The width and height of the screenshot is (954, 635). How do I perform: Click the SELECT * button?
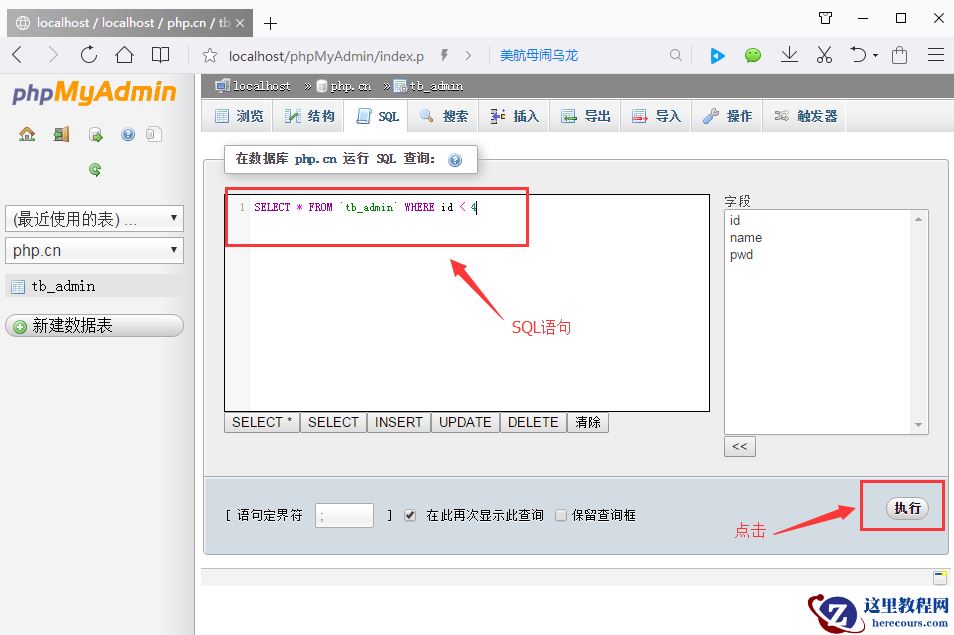(x=262, y=422)
